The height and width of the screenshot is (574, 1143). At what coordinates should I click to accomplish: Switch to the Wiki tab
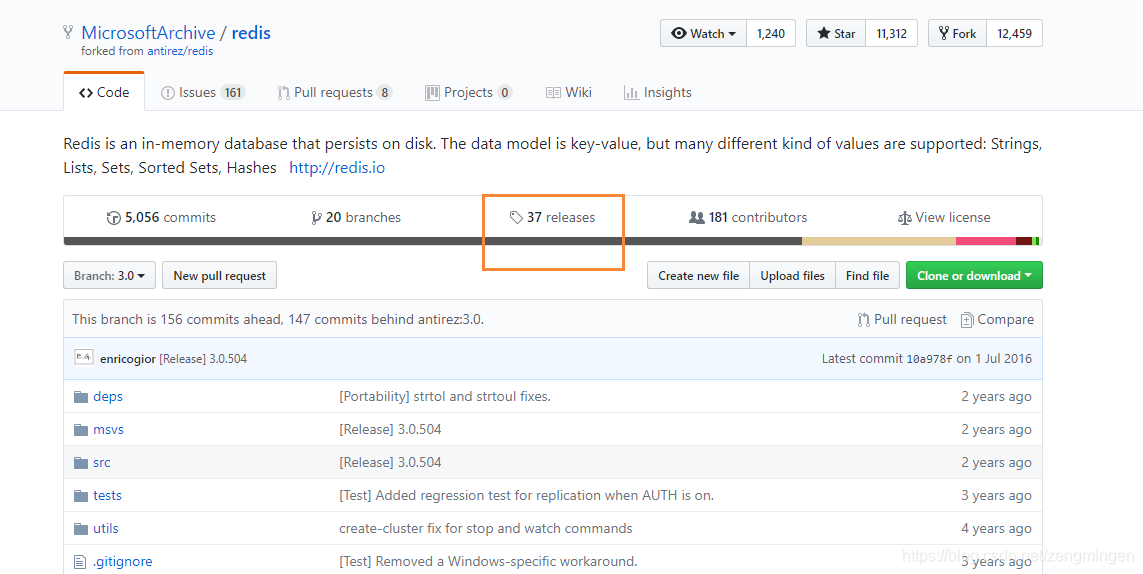click(x=569, y=93)
